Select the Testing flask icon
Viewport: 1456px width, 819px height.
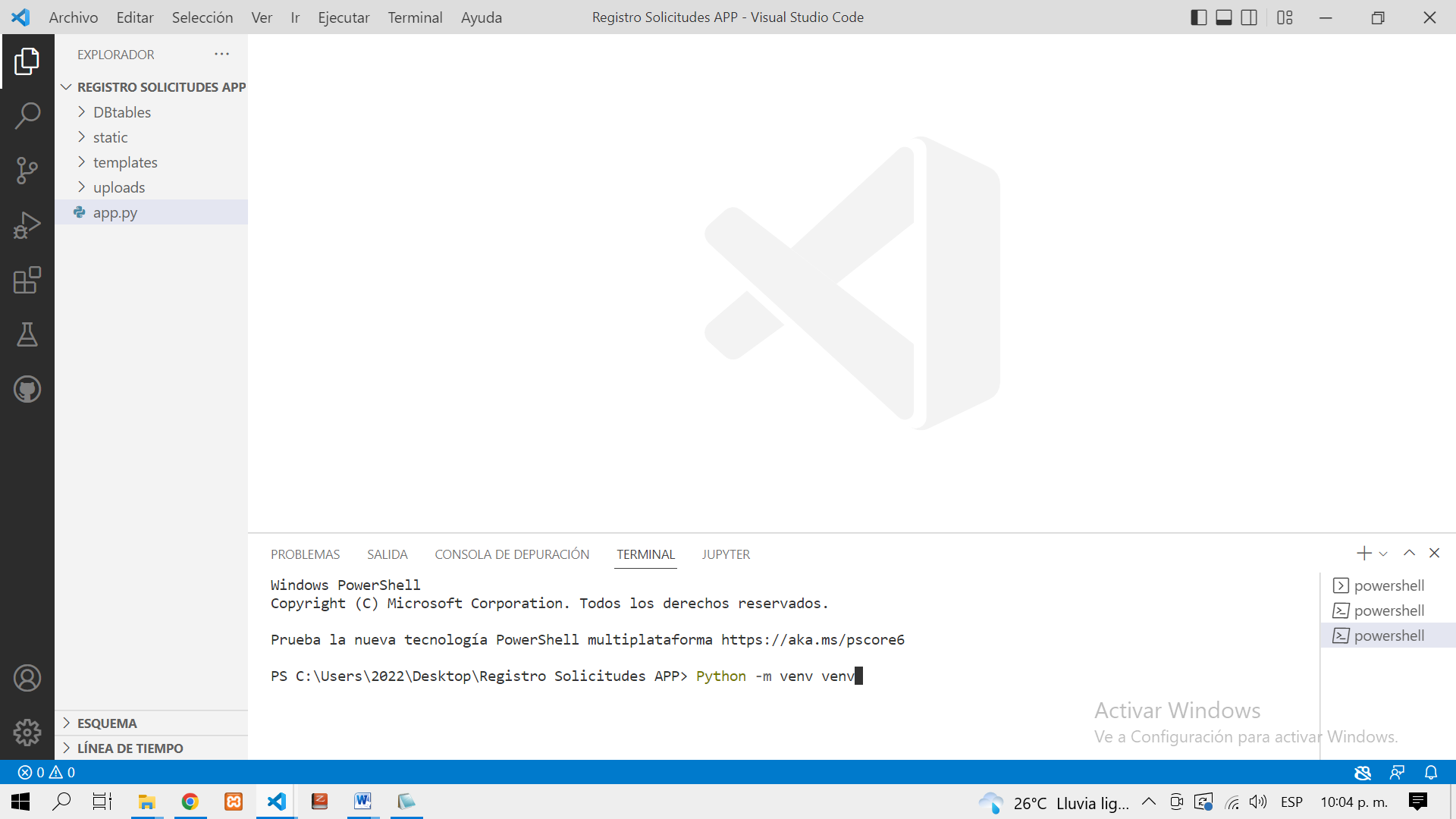[x=27, y=334]
